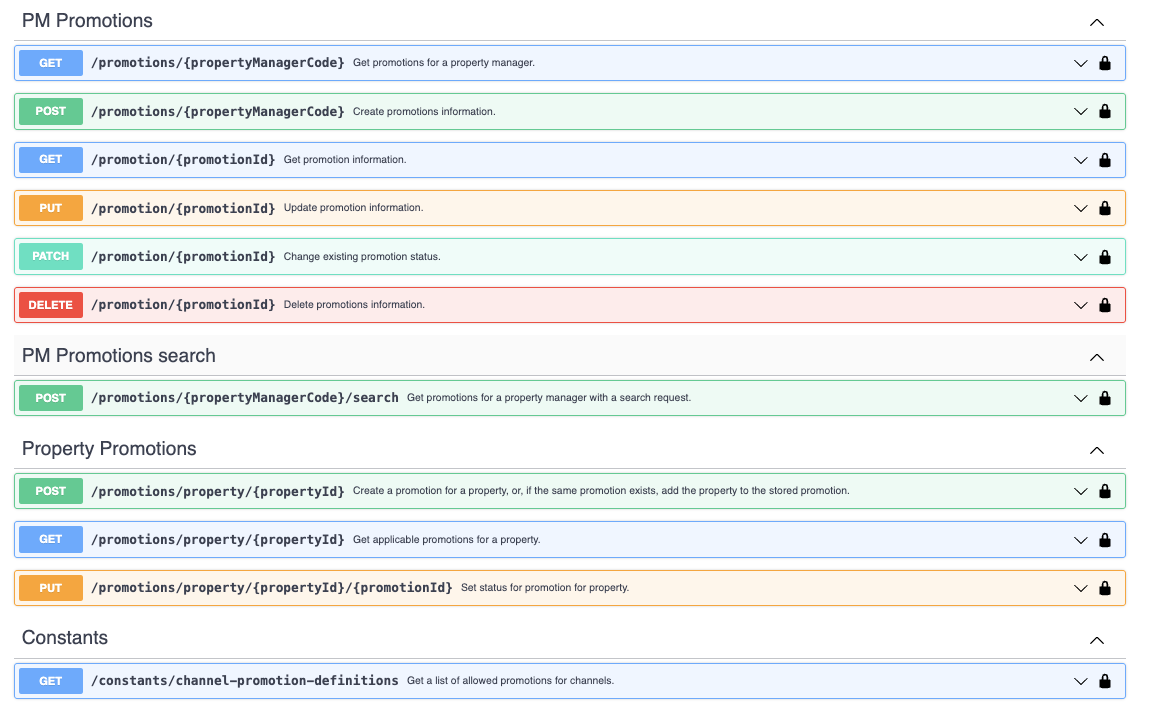Click the PUT button for /promotion/{promotionId}
The width and height of the screenshot is (1152, 705).
51,208
